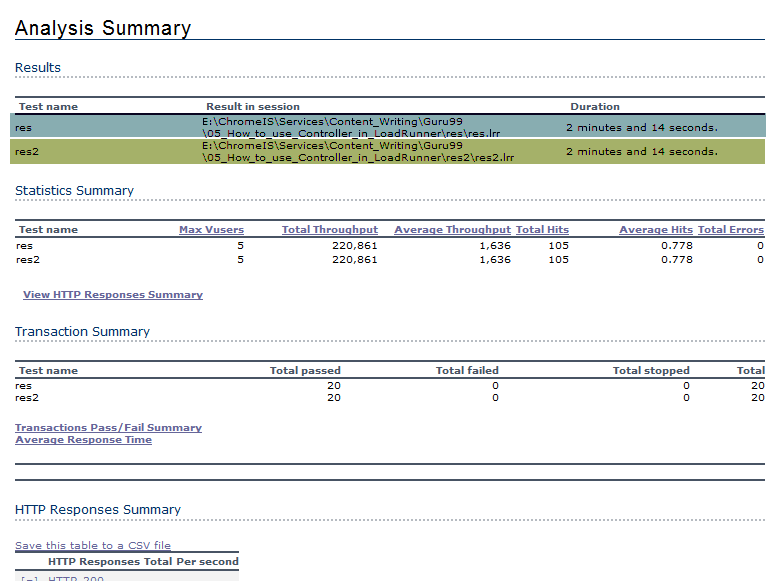
Task: Open the Total Throughput column link
Action: click(x=329, y=230)
